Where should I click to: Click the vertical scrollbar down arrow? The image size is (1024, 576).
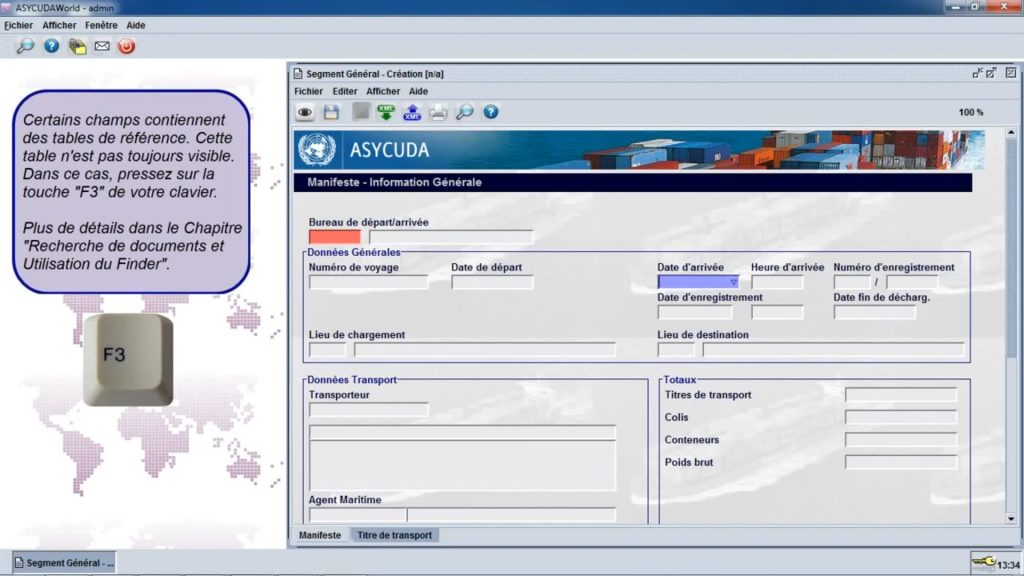[x=1011, y=519]
